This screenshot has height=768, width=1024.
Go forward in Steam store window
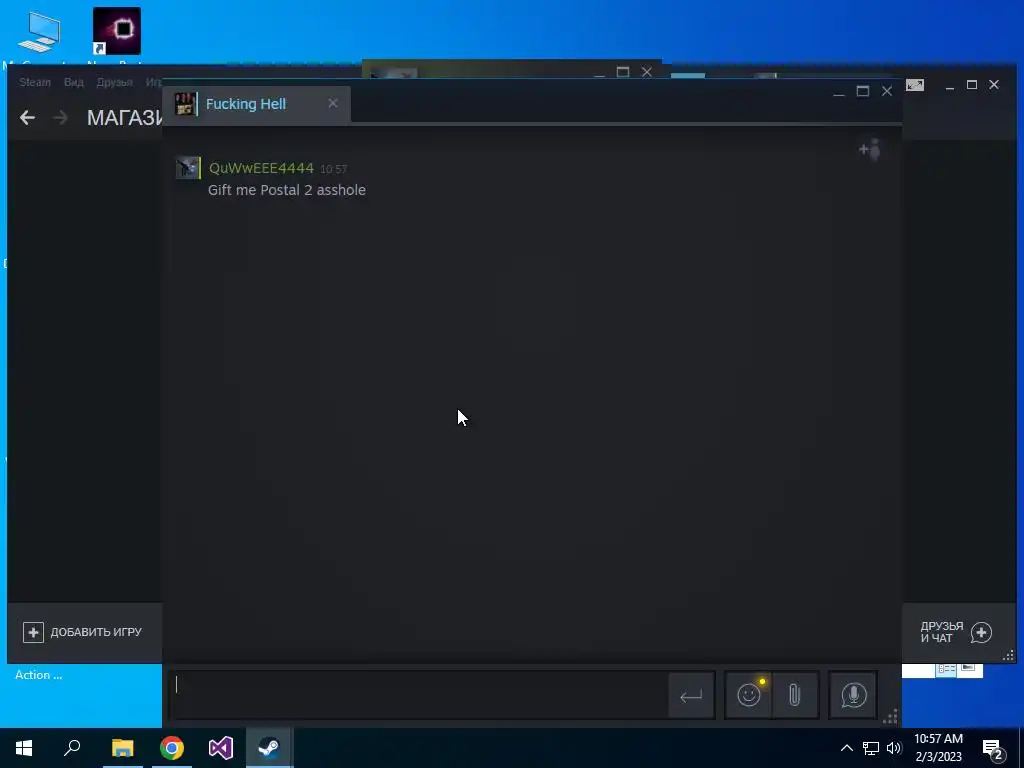60,118
